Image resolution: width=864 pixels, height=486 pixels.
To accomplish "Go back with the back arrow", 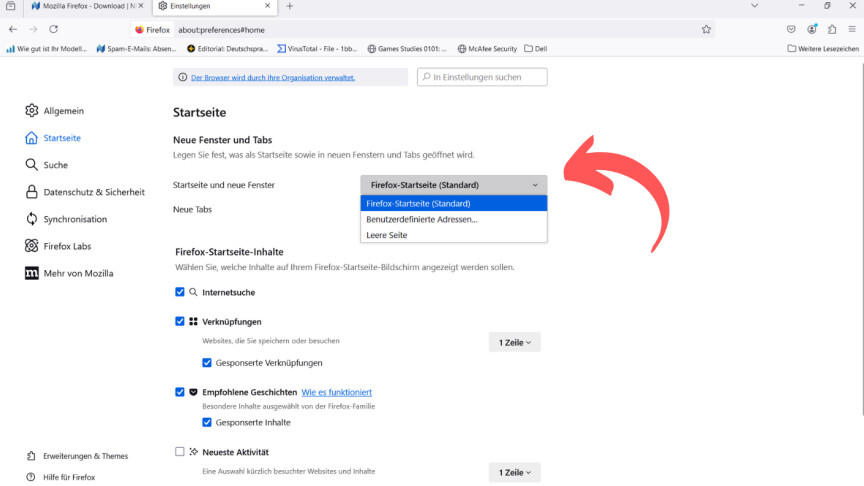I will click(13, 29).
